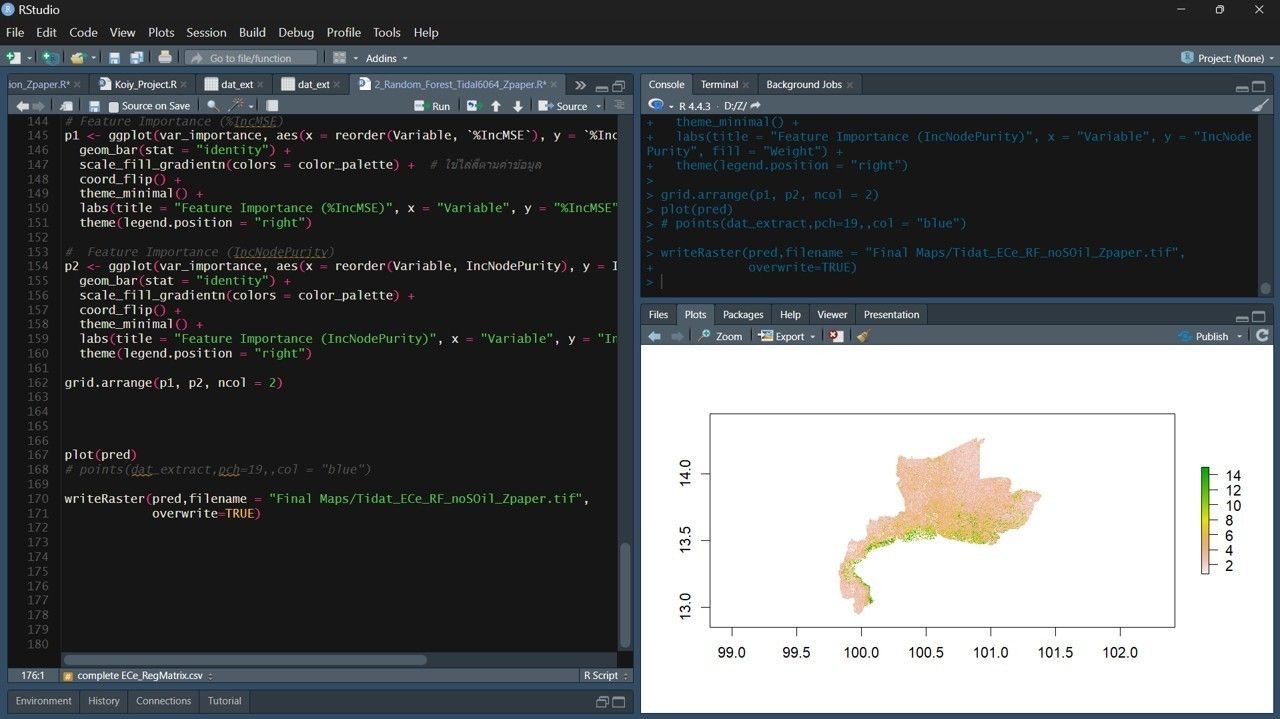1280x719 pixels.
Task: Clear all plots with the broom icon
Action: [x=863, y=336]
